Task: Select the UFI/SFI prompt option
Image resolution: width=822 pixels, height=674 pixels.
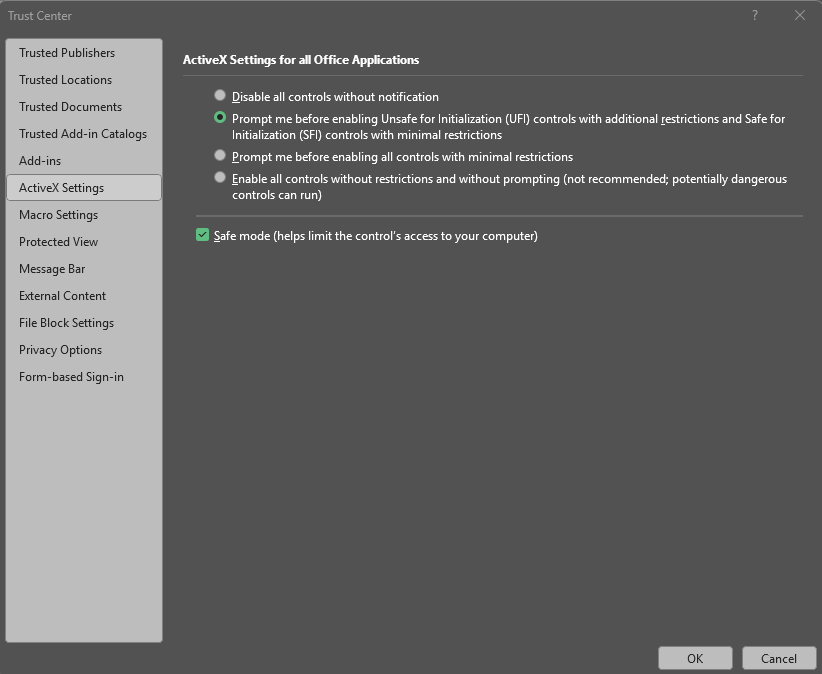Action: [x=220, y=117]
